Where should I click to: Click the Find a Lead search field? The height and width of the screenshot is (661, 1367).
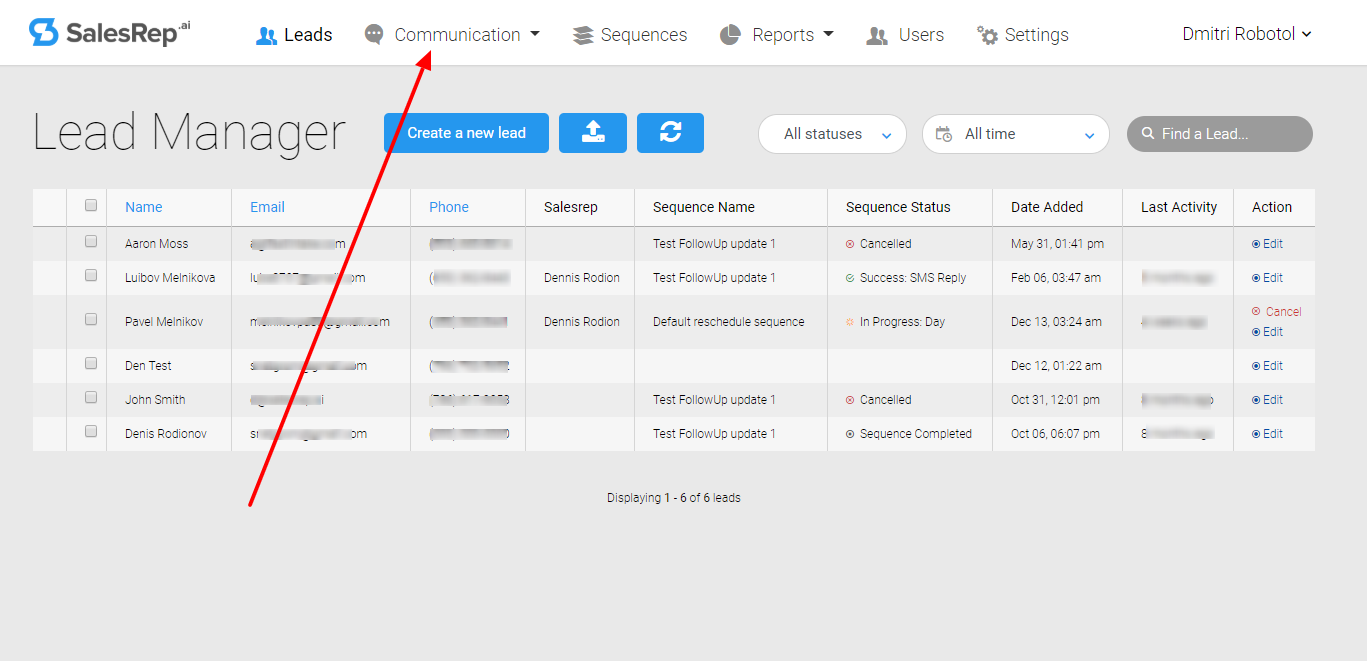click(x=1219, y=134)
